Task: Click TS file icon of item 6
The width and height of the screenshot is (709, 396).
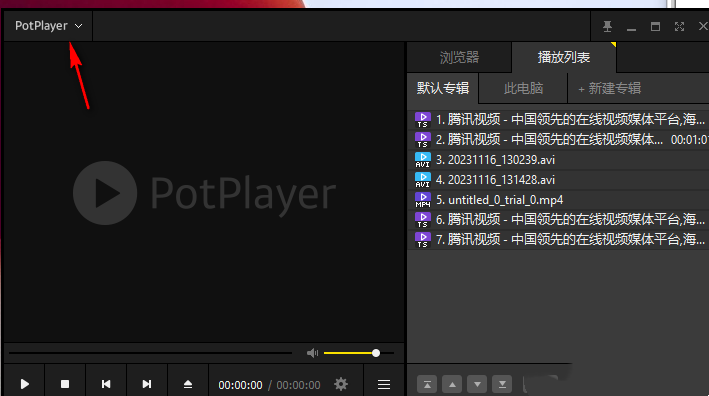Action: click(x=423, y=220)
